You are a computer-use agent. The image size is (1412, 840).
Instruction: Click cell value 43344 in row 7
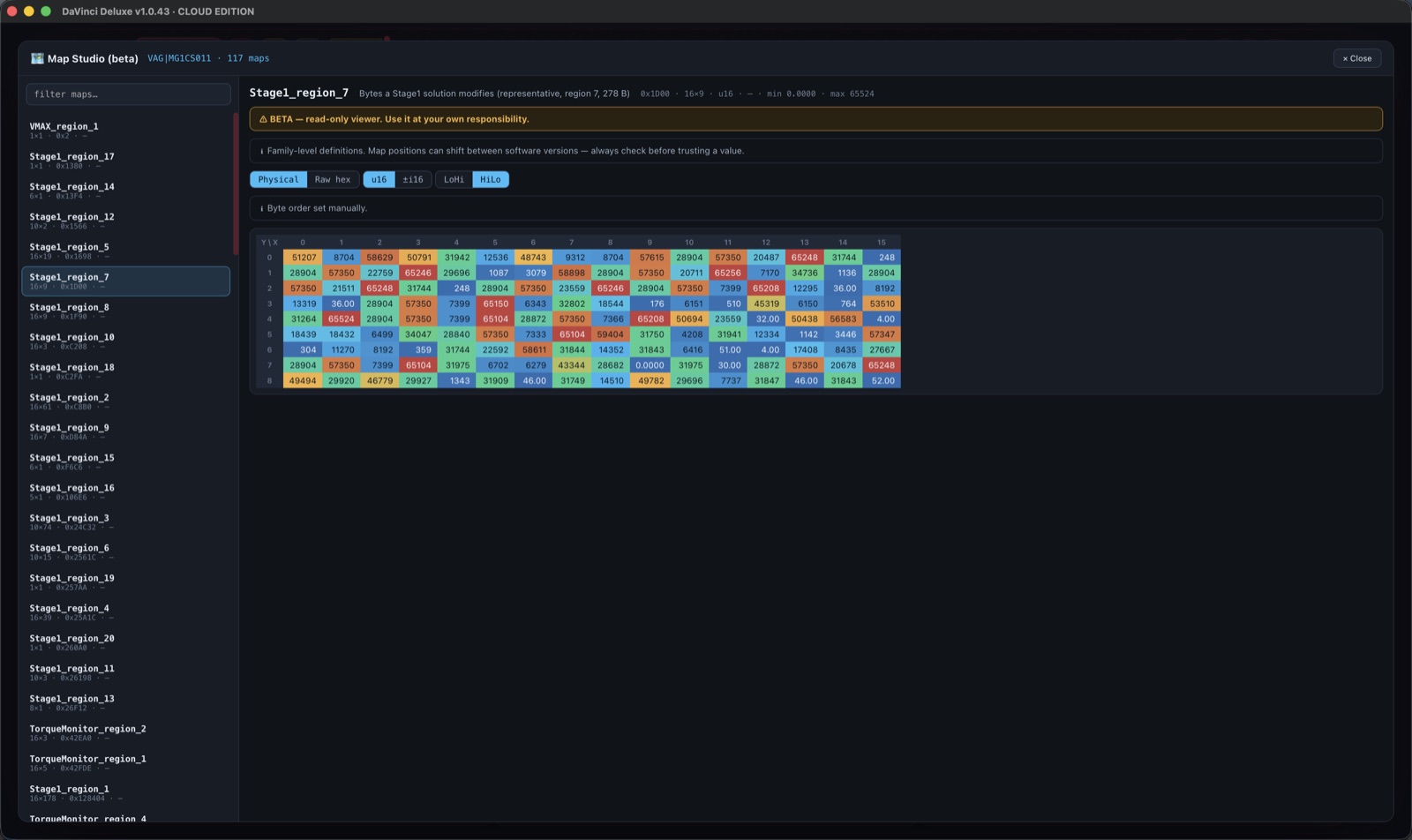coord(571,365)
